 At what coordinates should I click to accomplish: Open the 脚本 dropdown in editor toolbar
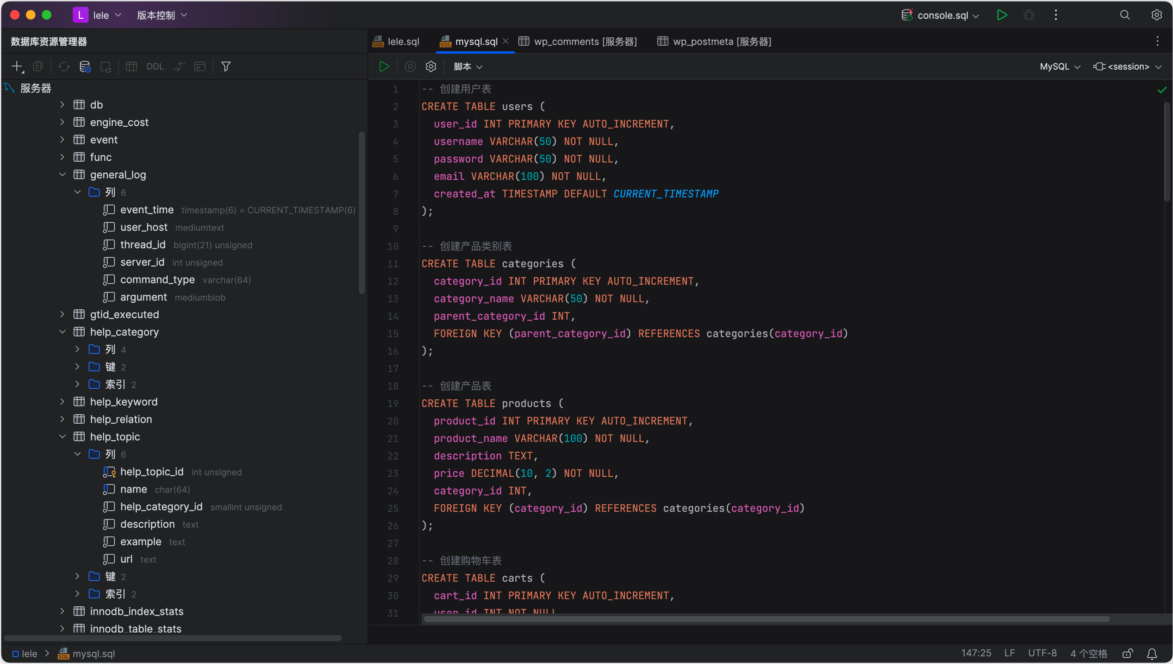pyautogui.click(x=468, y=67)
